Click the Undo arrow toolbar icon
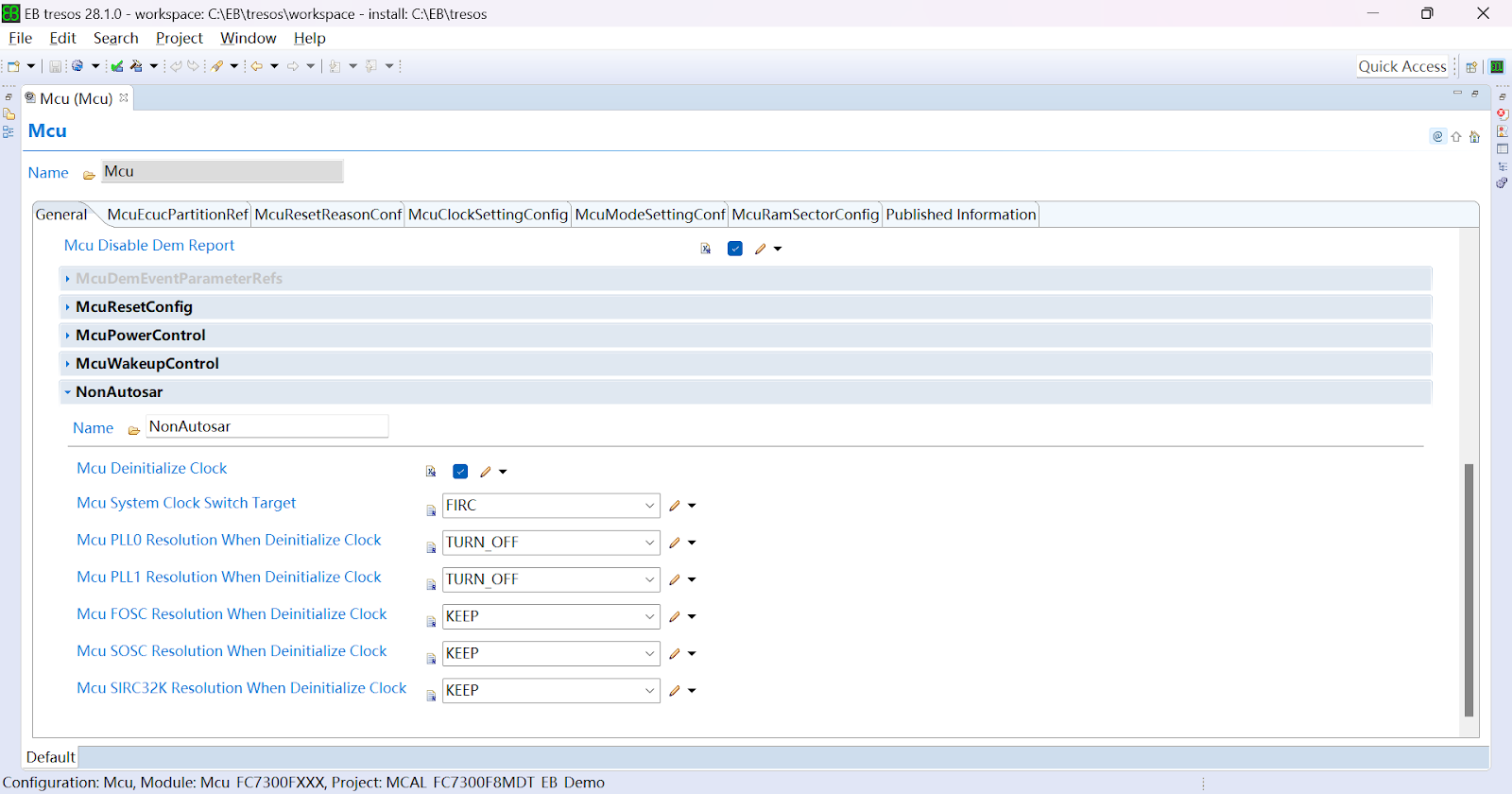The image size is (1512, 794). point(176,66)
